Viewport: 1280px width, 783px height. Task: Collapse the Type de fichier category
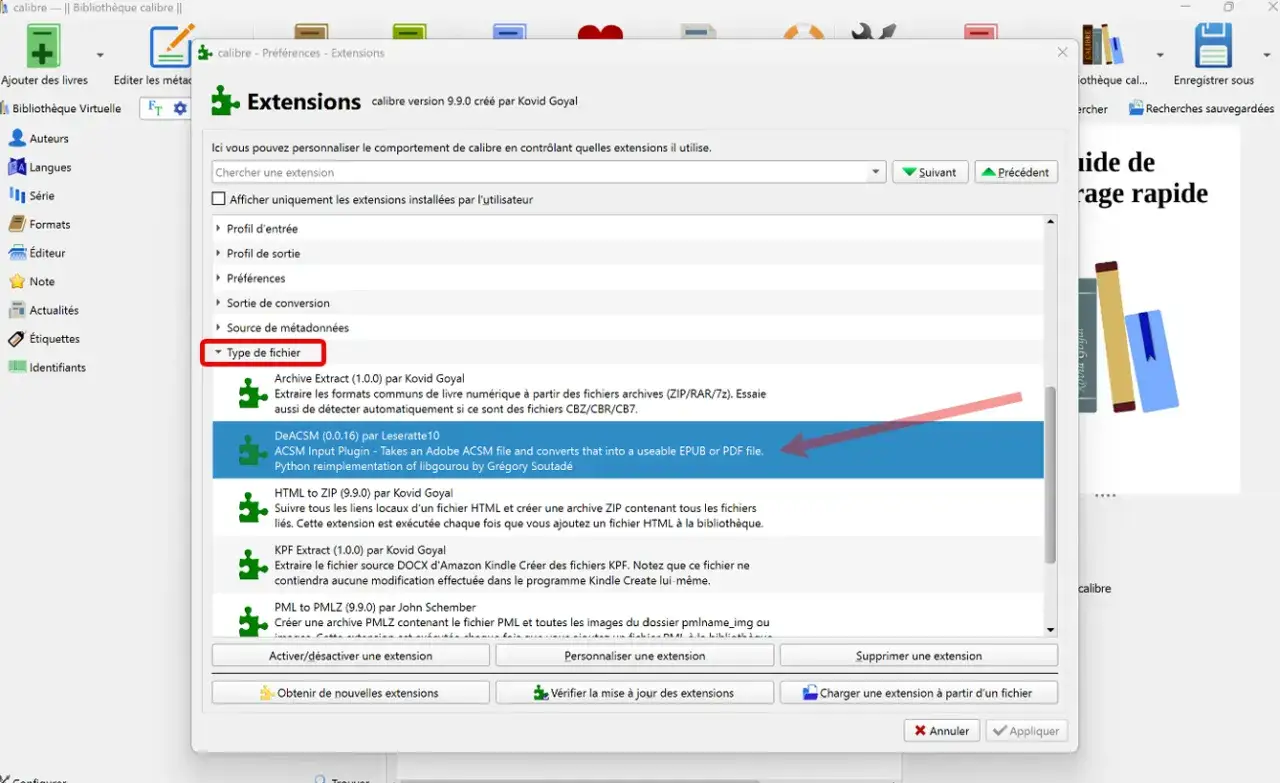(219, 352)
